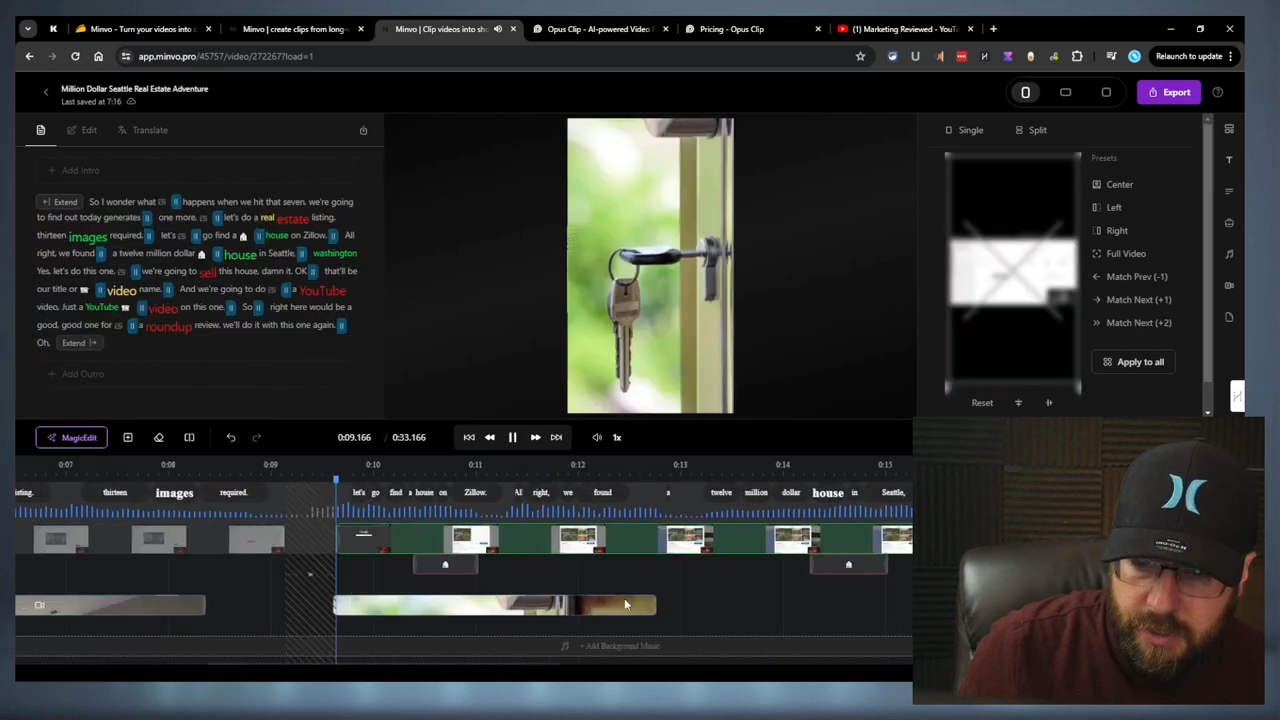Undo the last action
This screenshot has width=1280, height=720.
(231, 437)
